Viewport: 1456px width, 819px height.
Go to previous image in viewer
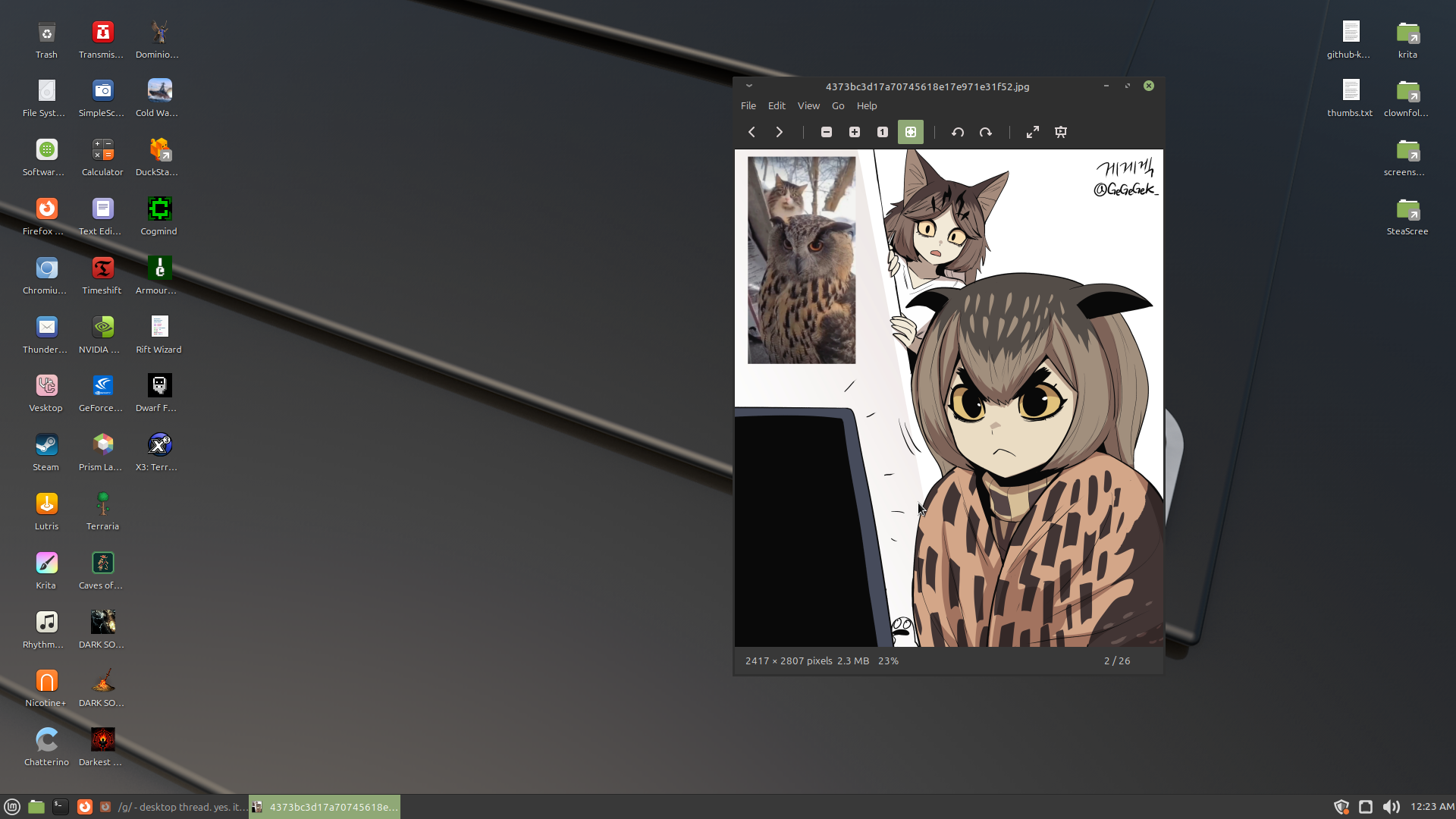[752, 132]
